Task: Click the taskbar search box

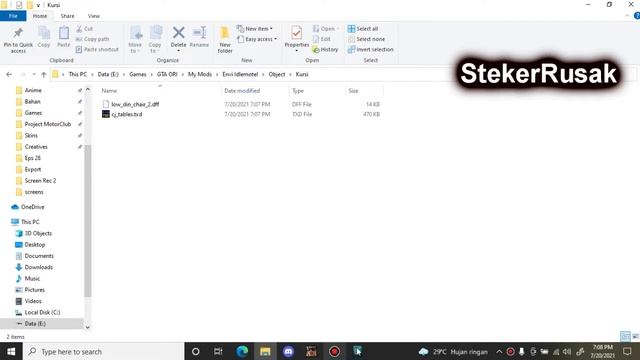Action: pyautogui.click(x=104, y=351)
